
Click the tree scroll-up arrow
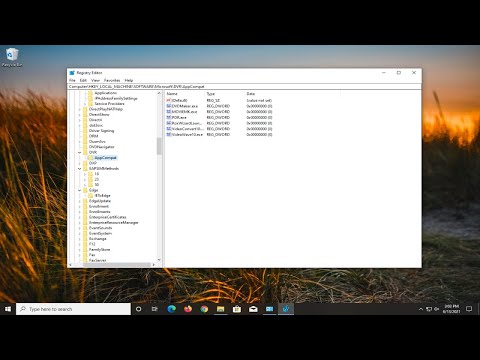[159, 93]
